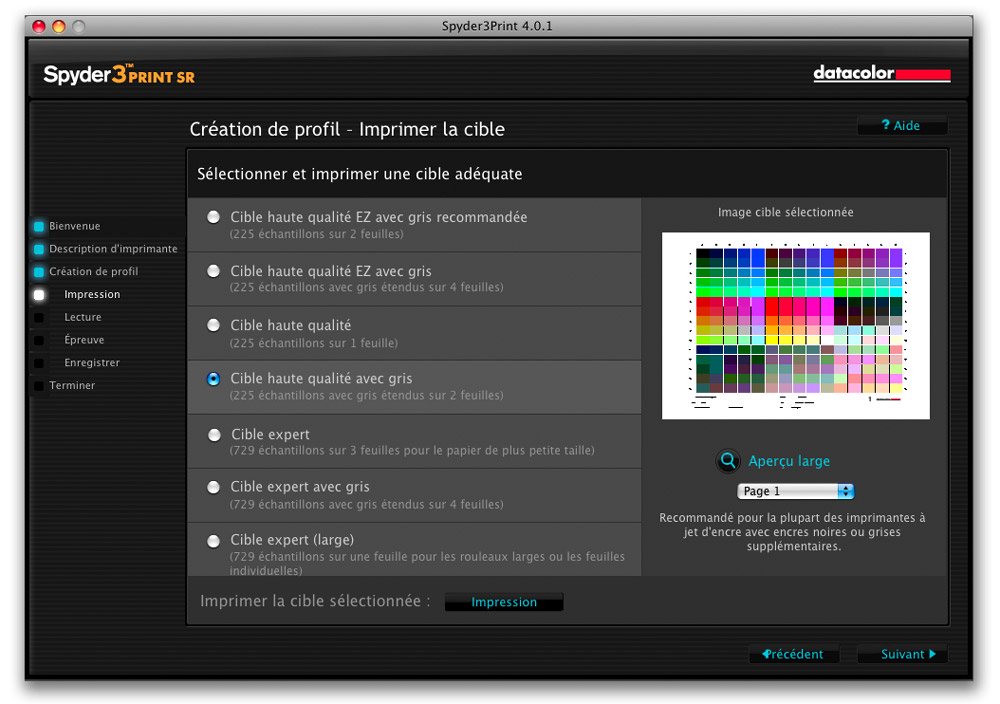Close the Spyder3Print window
The image size is (1000, 704).
(40, 26)
